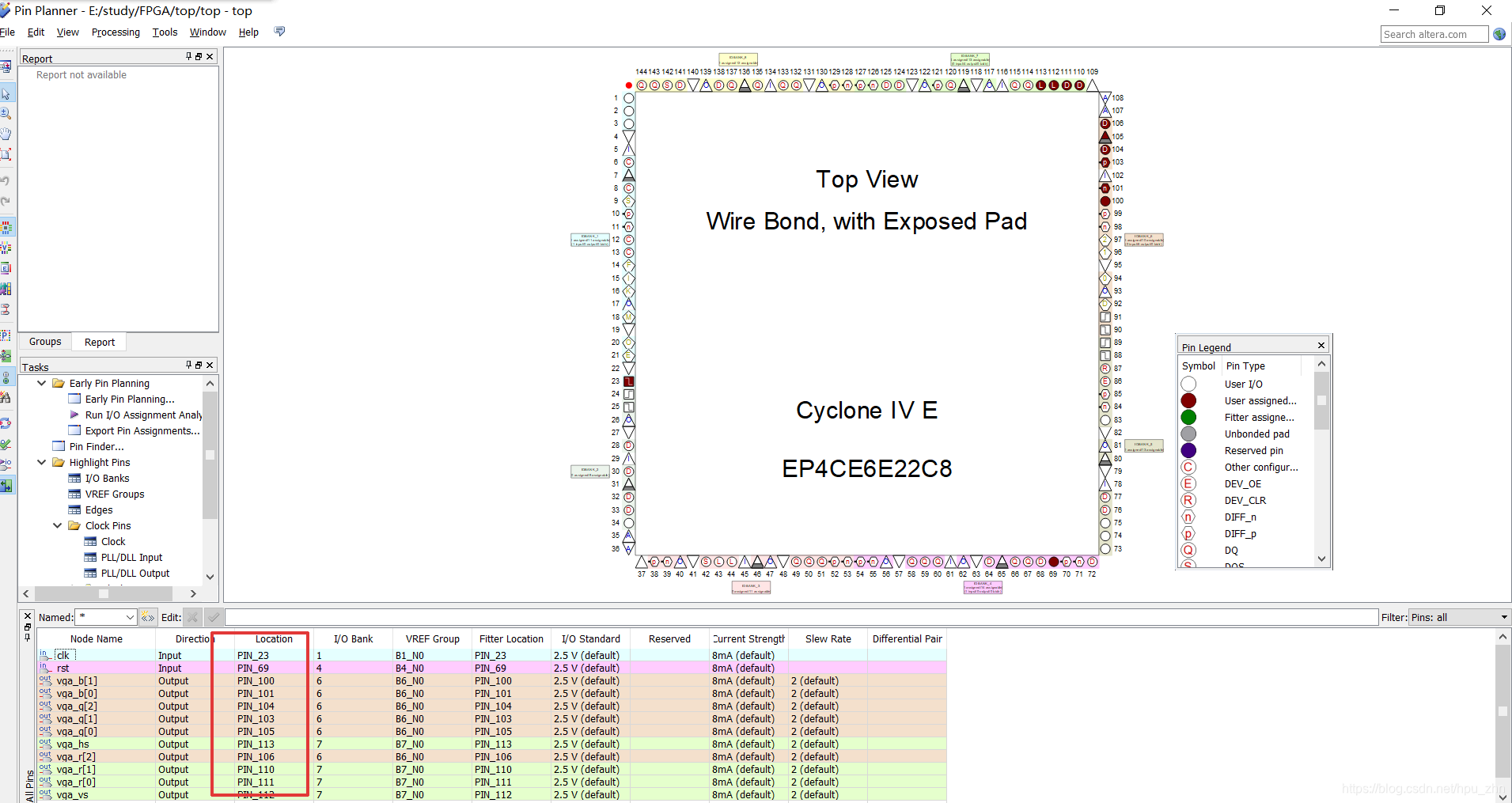Select PIN_113 location for vga_hs
This screenshot has width=1512, height=803.
coord(273,744)
